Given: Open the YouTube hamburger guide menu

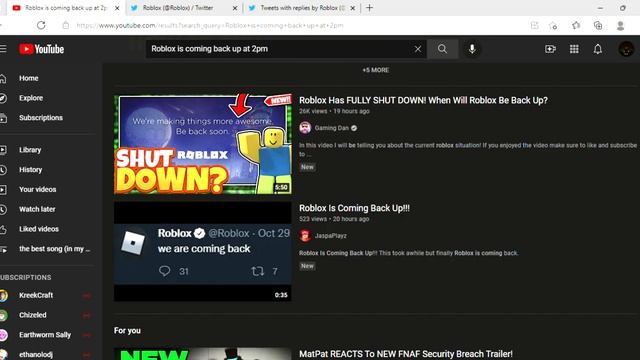Looking at the screenshot, I should [3, 49].
